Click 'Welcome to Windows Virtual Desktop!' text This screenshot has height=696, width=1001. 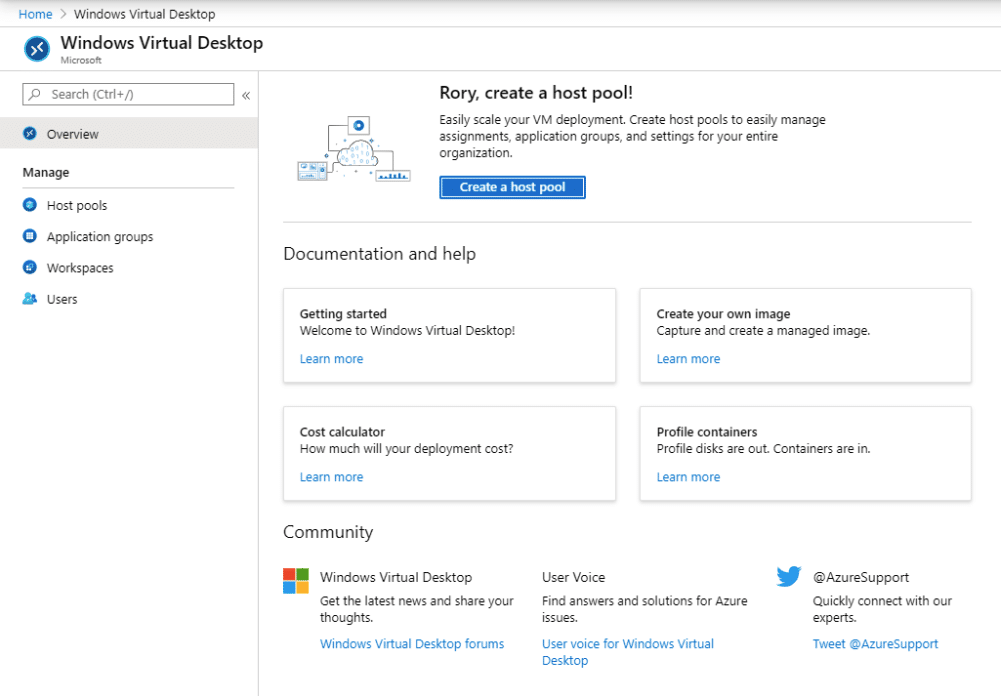[407, 330]
